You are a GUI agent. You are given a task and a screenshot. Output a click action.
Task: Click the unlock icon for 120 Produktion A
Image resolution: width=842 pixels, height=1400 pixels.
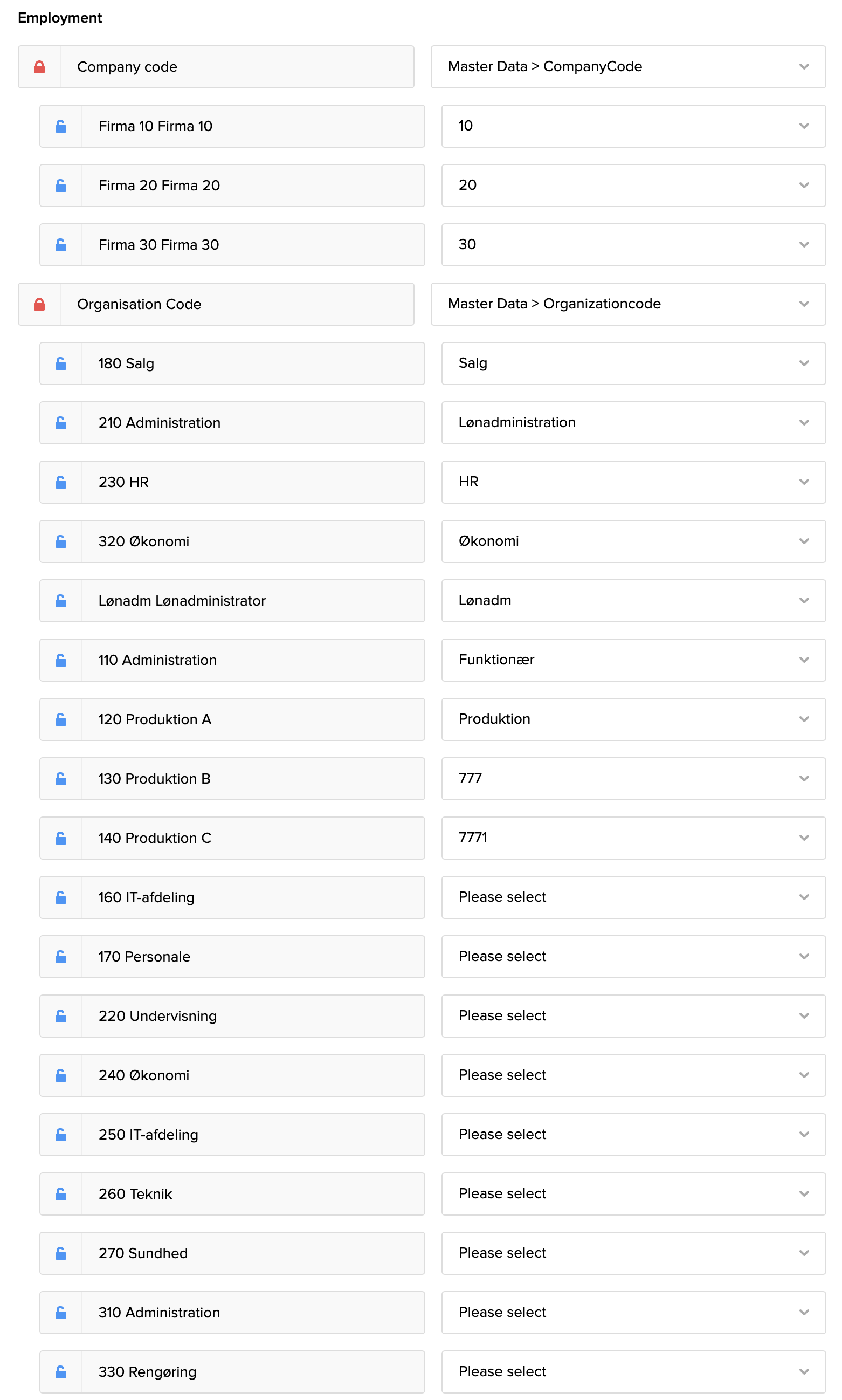61,719
